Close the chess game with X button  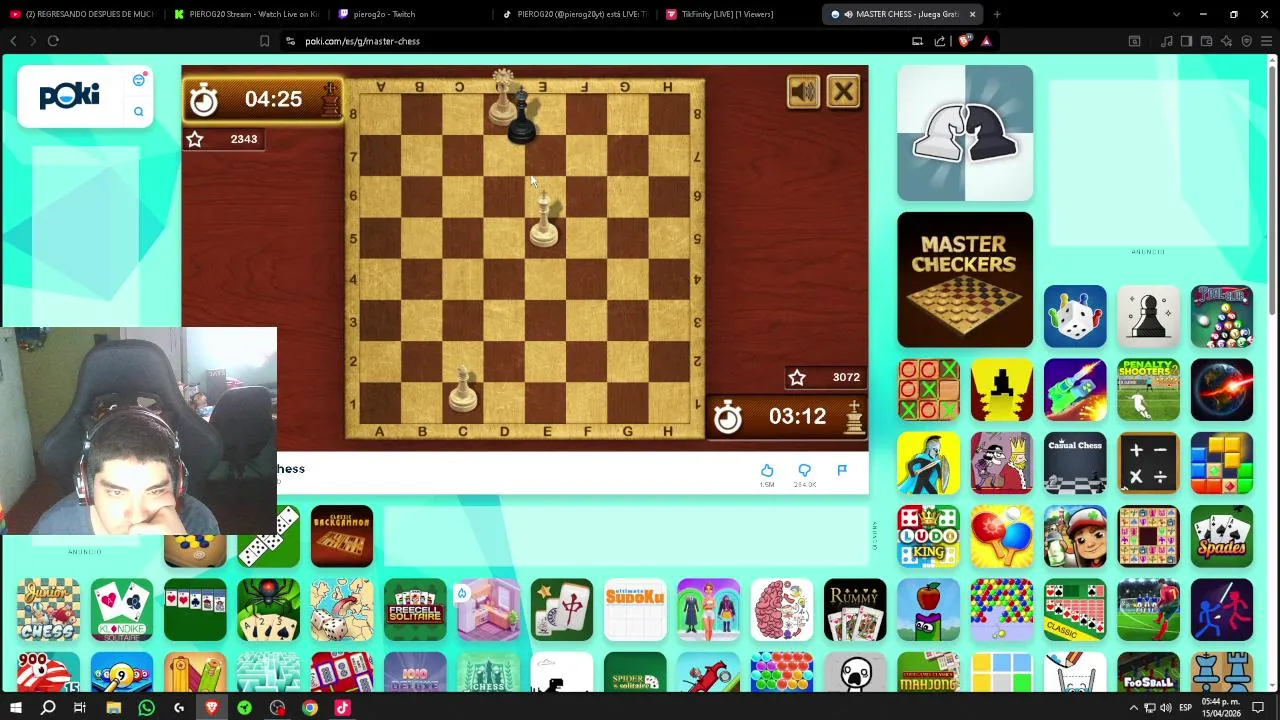(843, 92)
